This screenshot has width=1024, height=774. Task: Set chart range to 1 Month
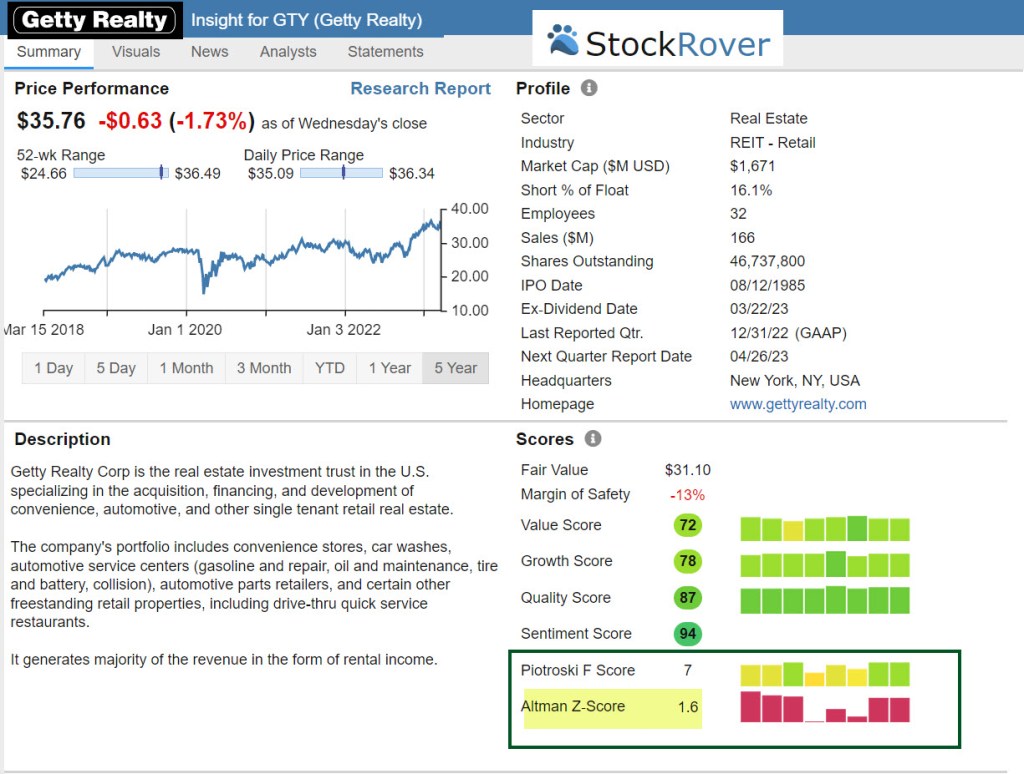click(186, 368)
